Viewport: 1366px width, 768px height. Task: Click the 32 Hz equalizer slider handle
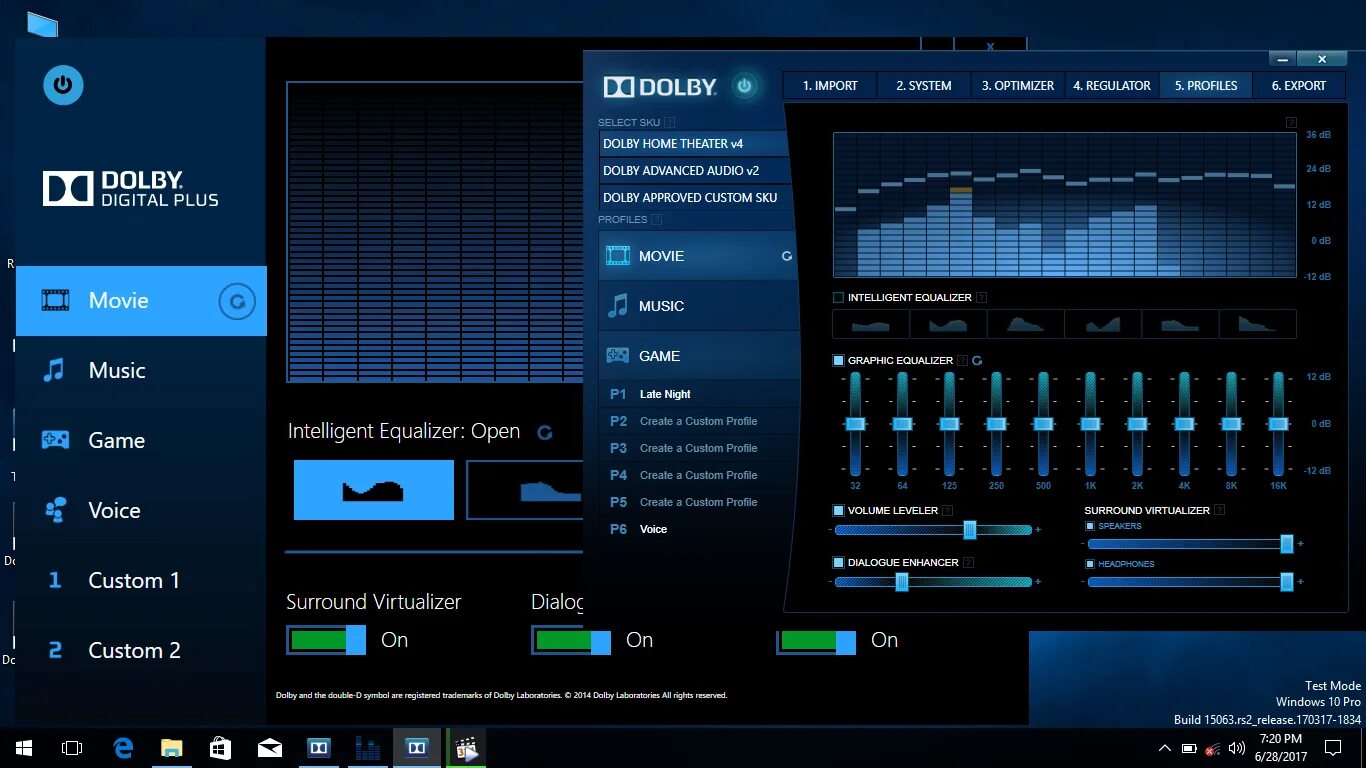855,424
